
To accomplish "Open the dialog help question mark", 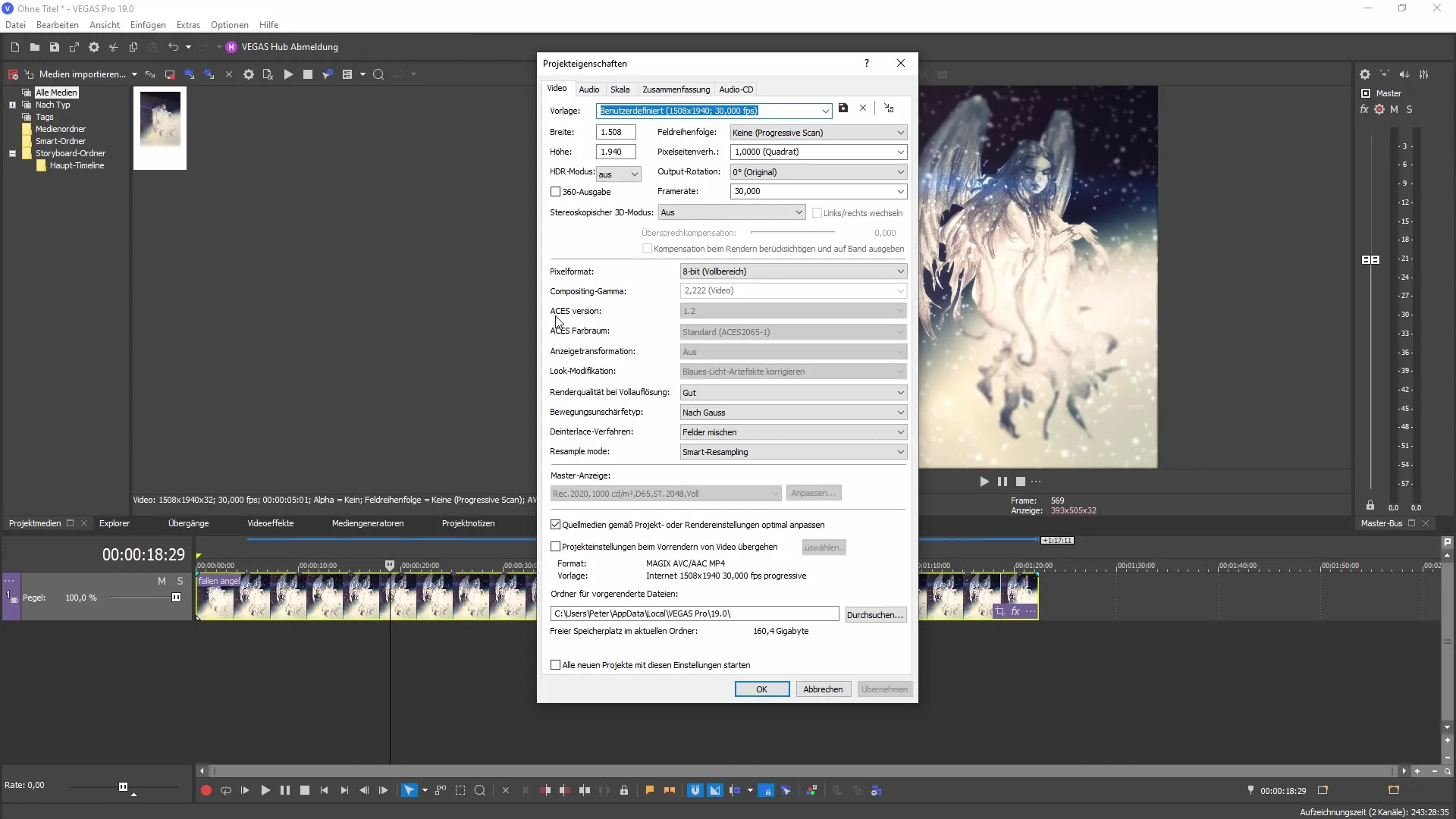I will point(867,63).
